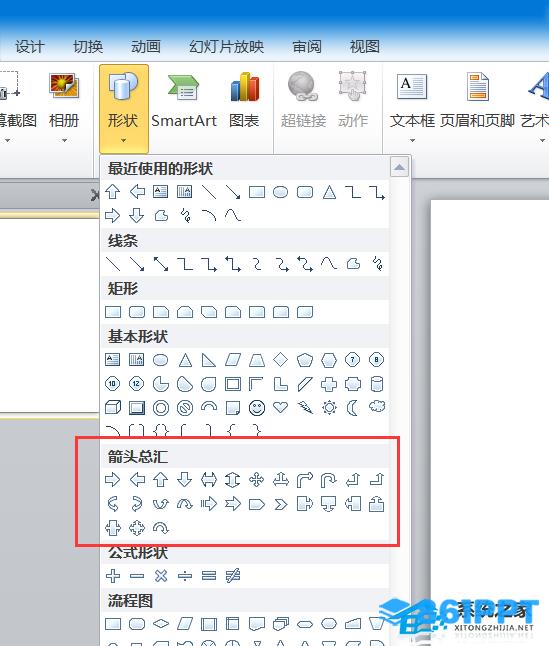
Task: Select the cloud shape in 基本形状
Action: pos(377,407)
